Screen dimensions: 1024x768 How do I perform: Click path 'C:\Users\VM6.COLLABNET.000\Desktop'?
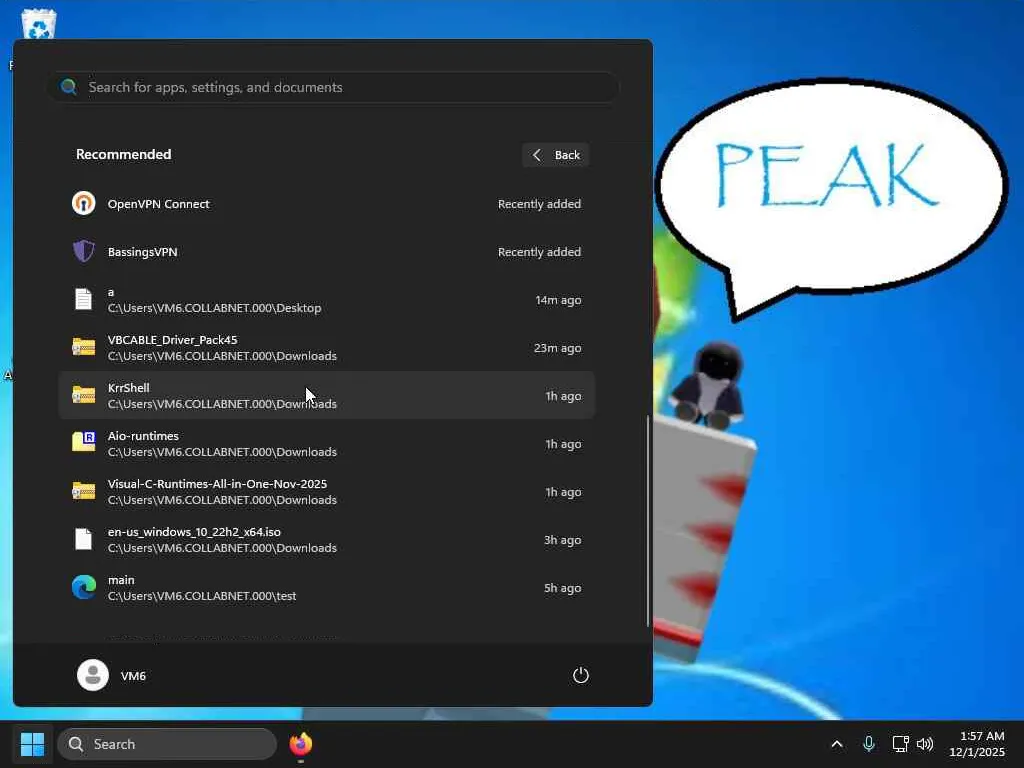pyautogui.click(x=214, y=308)
